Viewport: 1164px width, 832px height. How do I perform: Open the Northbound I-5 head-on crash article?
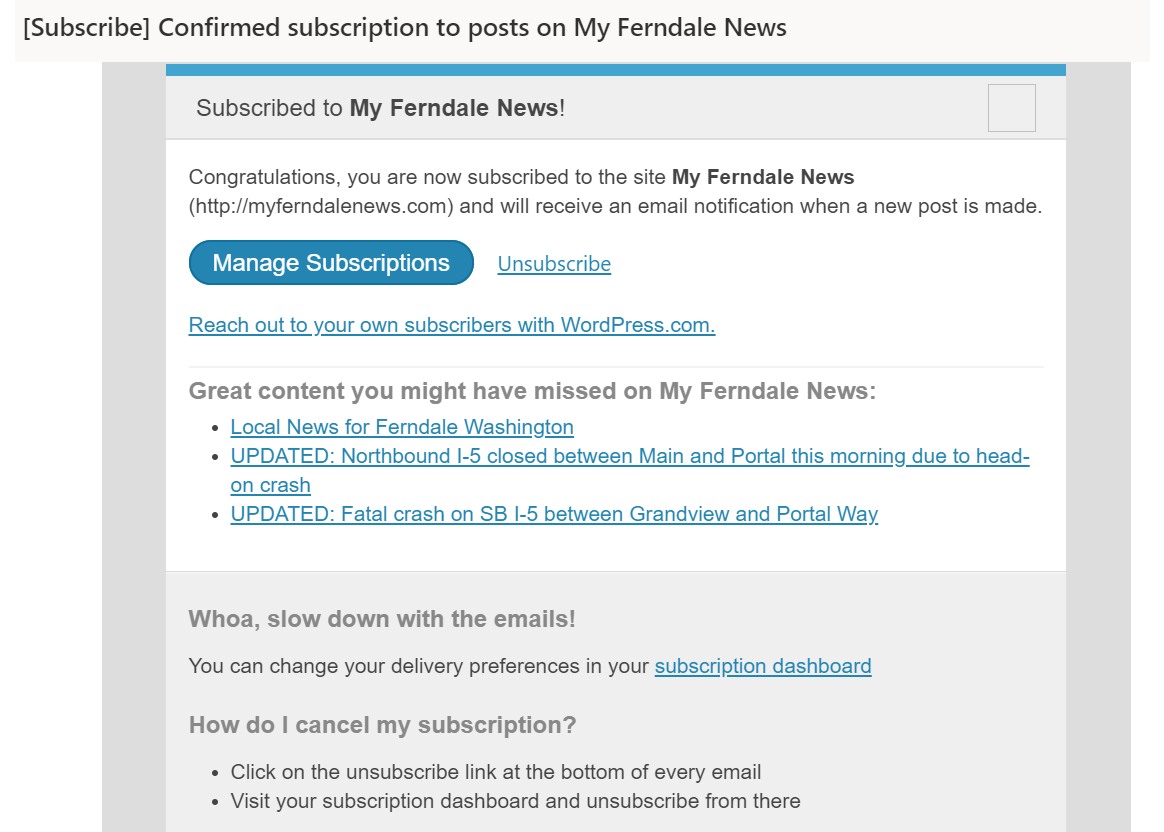pos(628,456)
